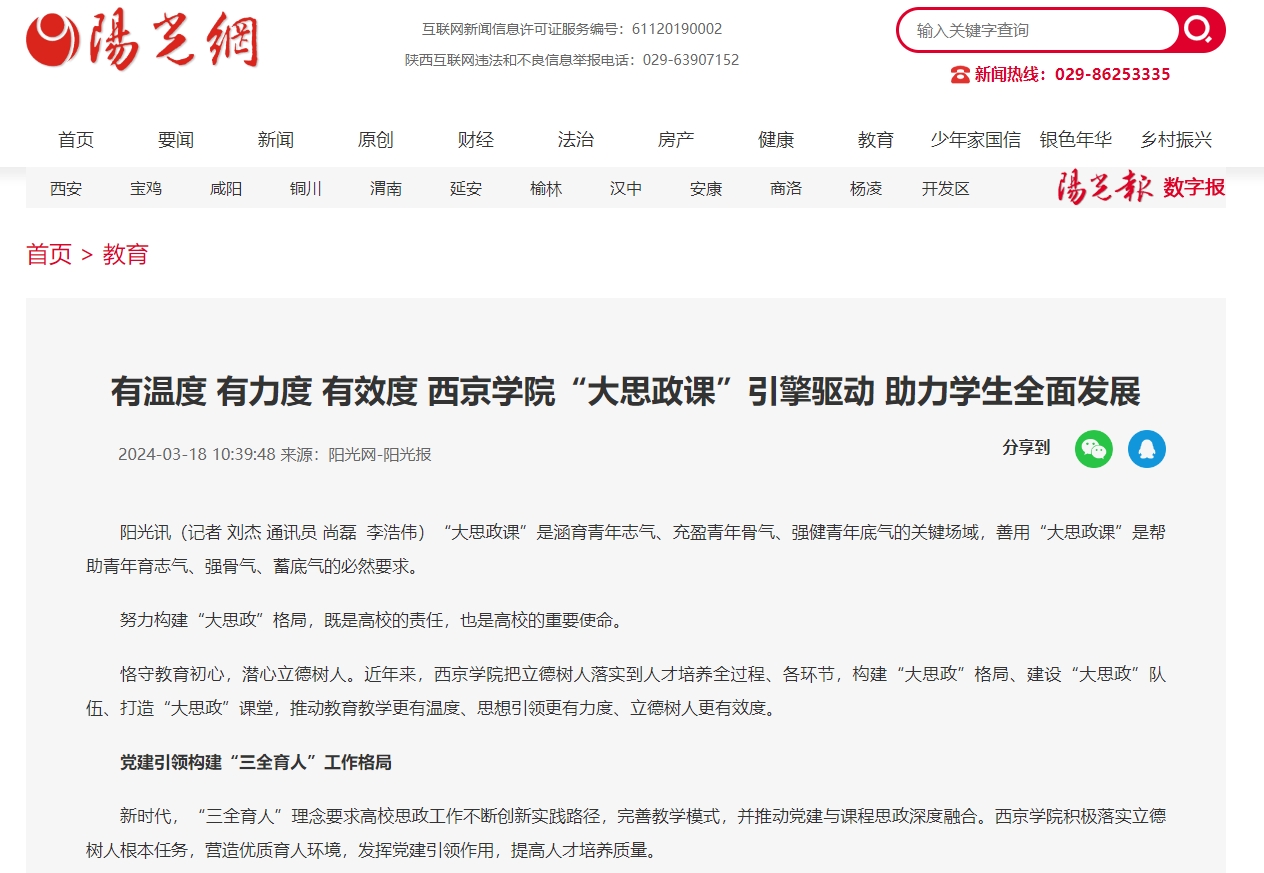Focus the 输入关键字查询 search field

[1040, 30]
